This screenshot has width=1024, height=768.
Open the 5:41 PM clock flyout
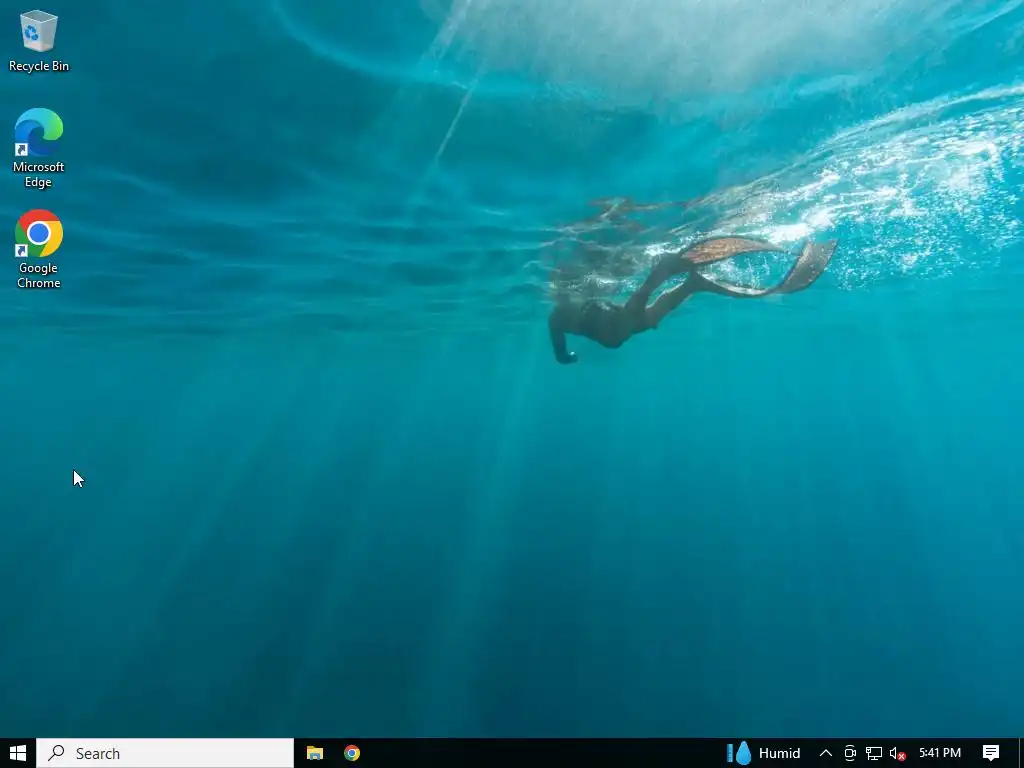[940, 753]
